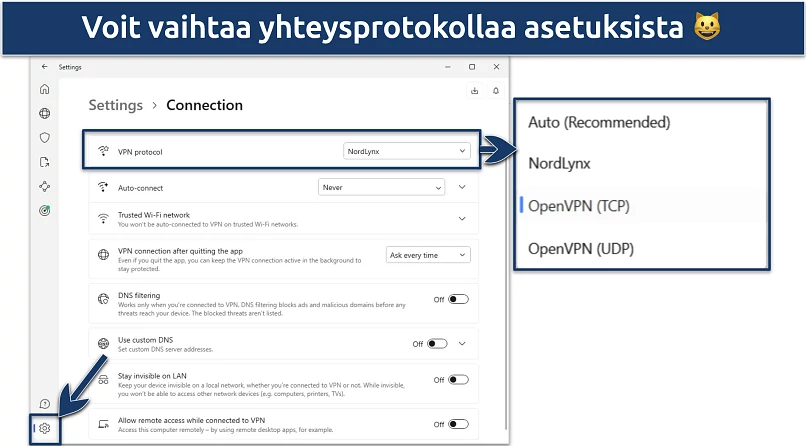Click the 'DNS filtering' label text
This screenshot has height=446, width=806.
(x=139, y=295)
